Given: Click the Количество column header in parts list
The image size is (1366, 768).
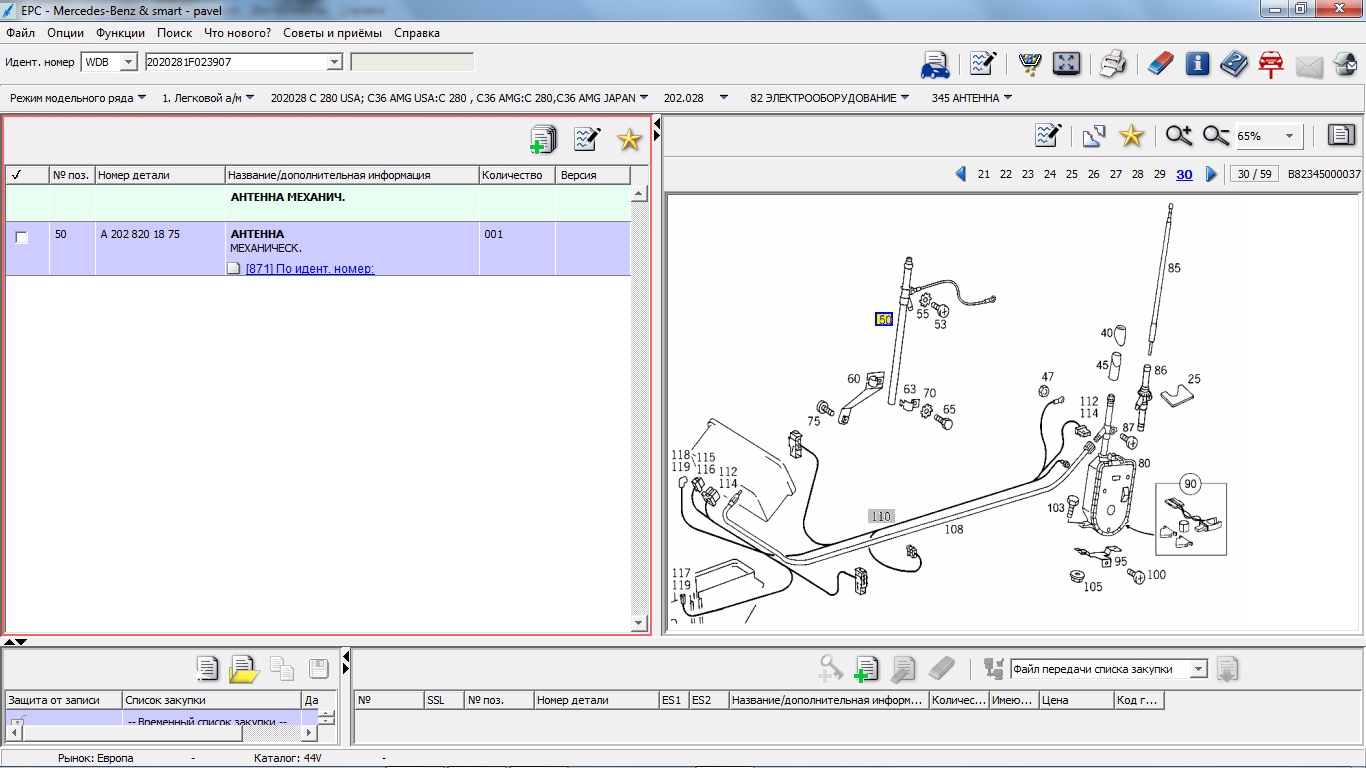Looking at the screenshot, I should 517,175.
